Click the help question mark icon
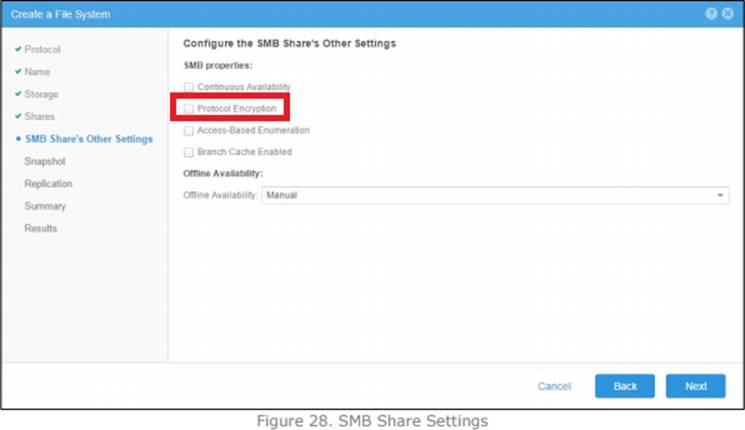The width and height of the screenshot is (745, 430). pos(711,14)
